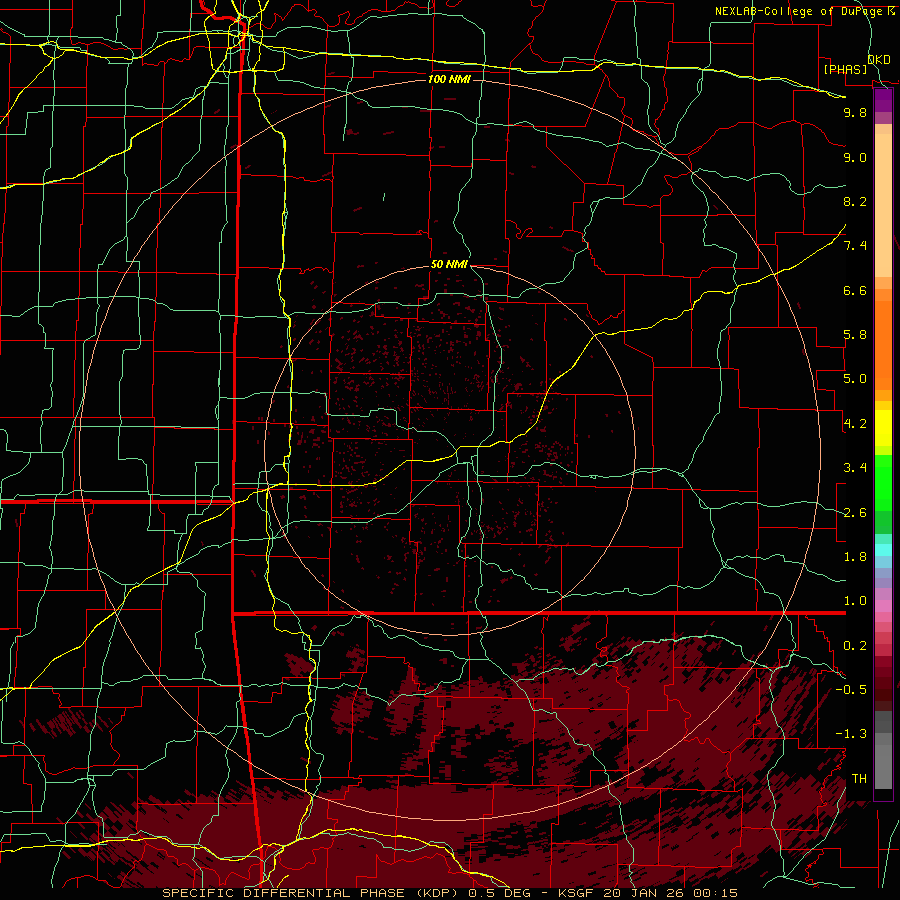Click the pink swatch on the color bar

[883, 606]
